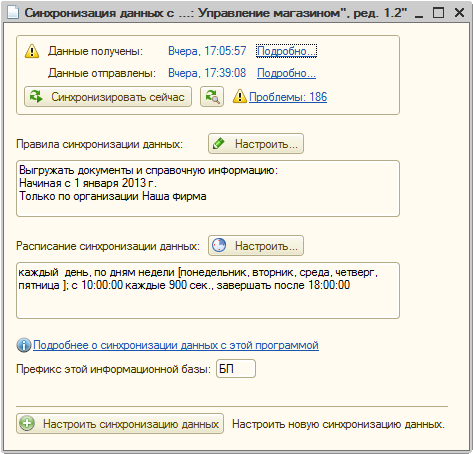Image resolution: width=473 pixels, height=454 pixels.
Task: Click the green pencil icon on rules Настроить
Action: pyautogui.click(x=219, y=144)
